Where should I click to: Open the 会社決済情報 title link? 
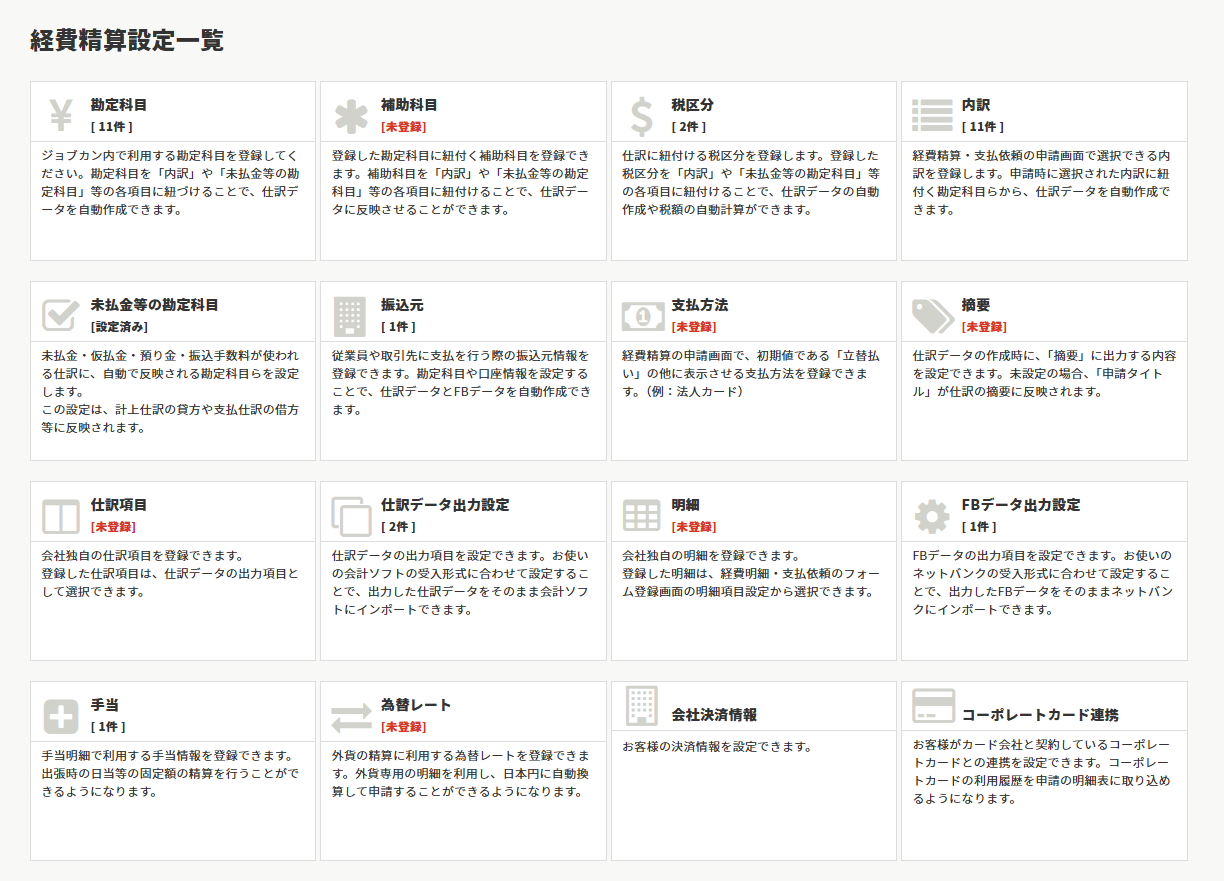coord(714,715)
